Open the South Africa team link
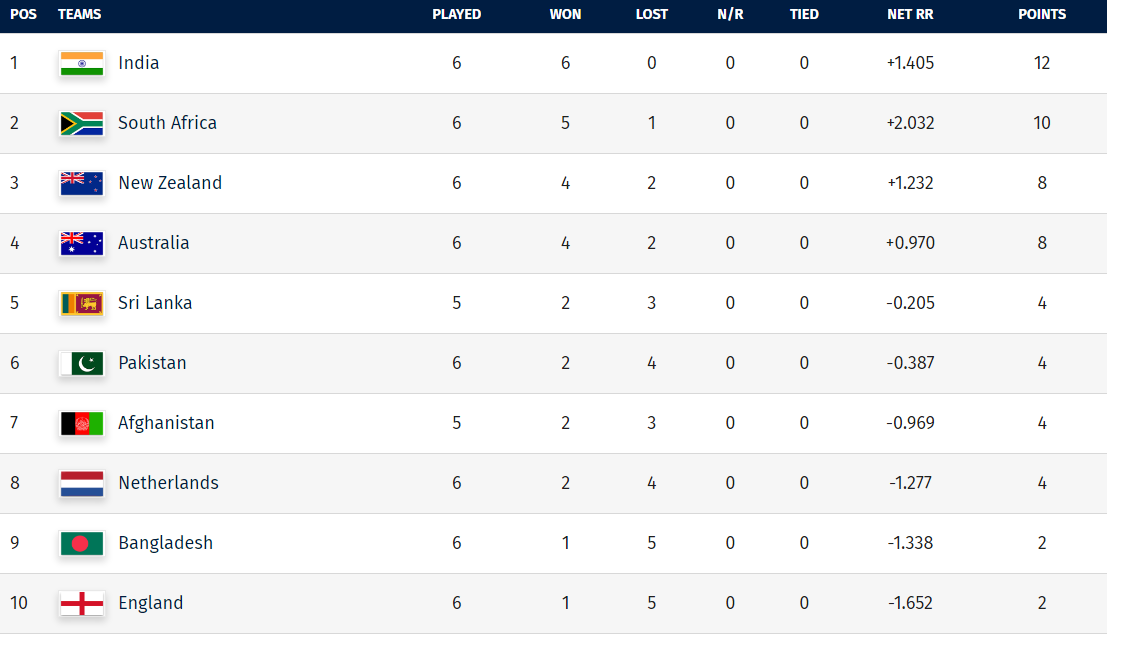This screenshot has width=1125, height=654. (x=167, y=123)
